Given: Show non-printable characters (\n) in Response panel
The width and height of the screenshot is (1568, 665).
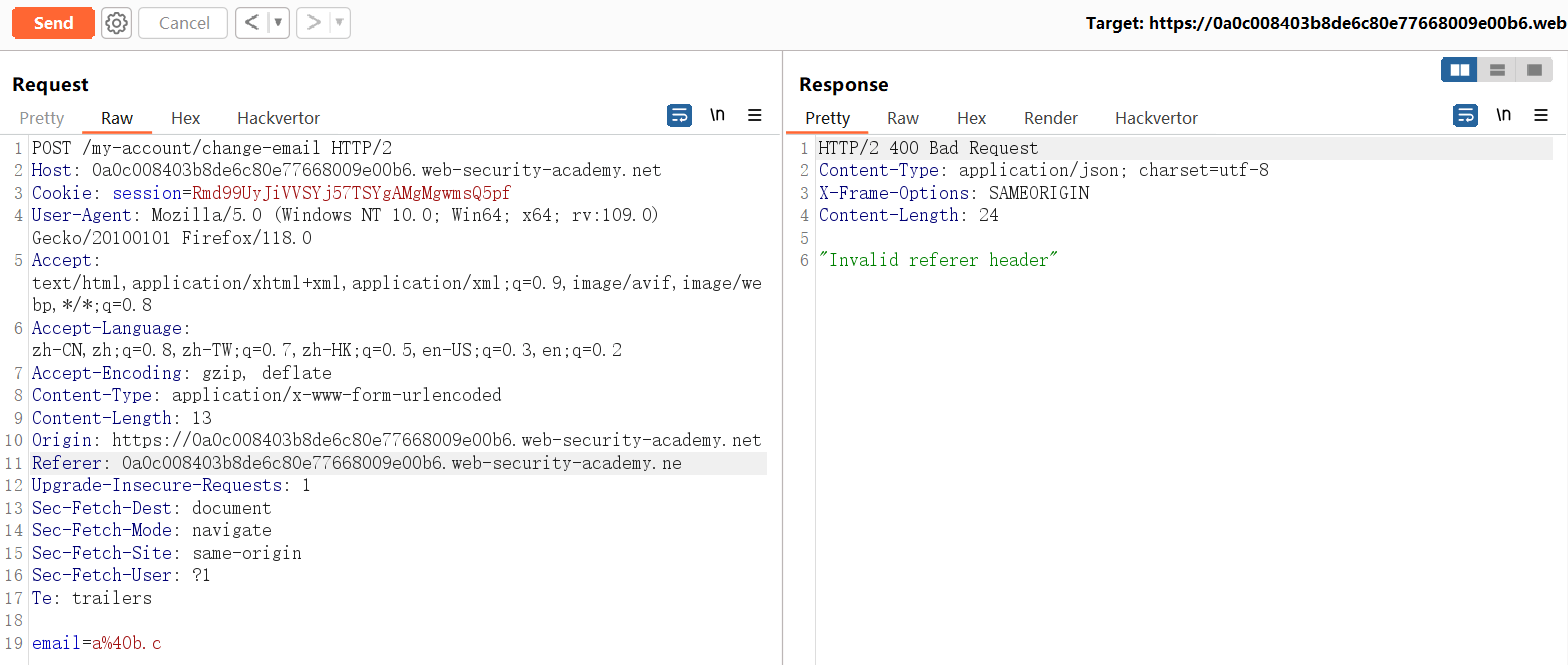Looking at the screenshot, I should [x=1503, y=116].
